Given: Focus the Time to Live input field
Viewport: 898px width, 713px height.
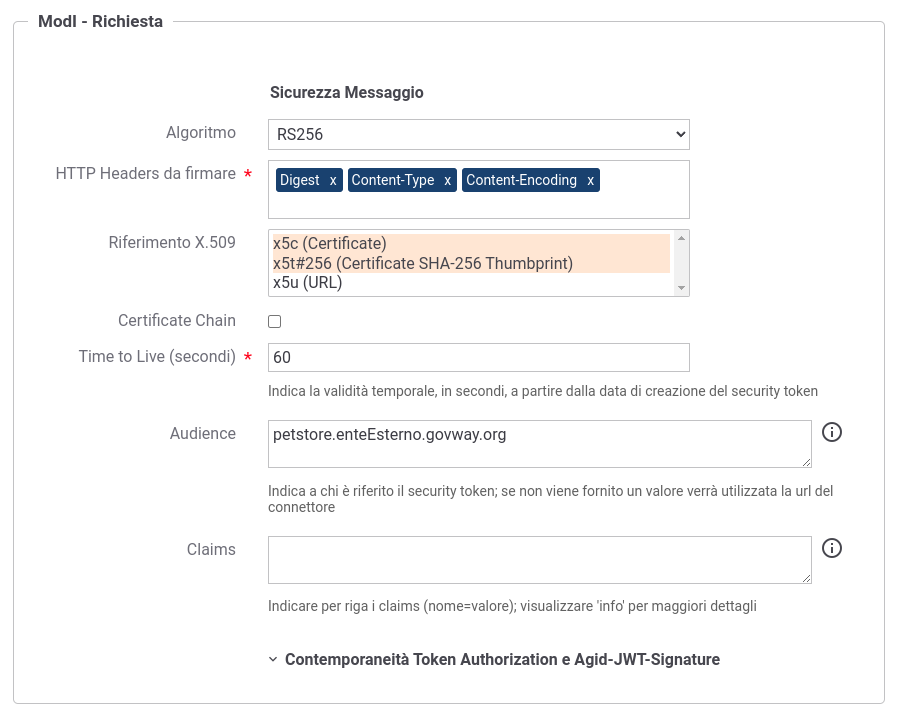Looking at the screenshot, I should tap(479, 357).
